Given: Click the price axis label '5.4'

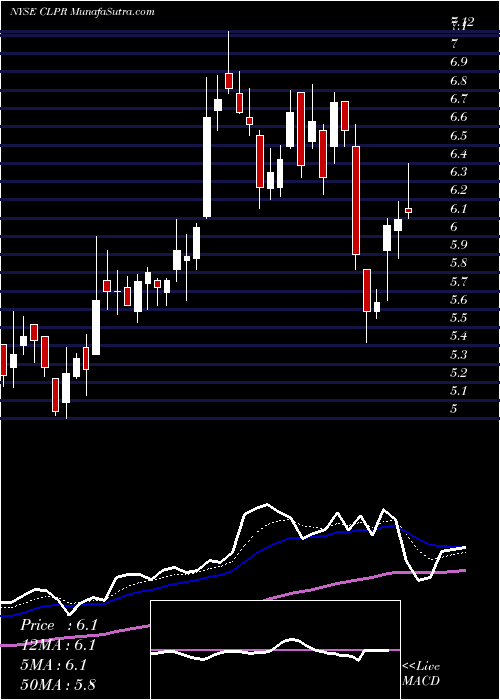Looking at the screenshot, I should [458, 336].
